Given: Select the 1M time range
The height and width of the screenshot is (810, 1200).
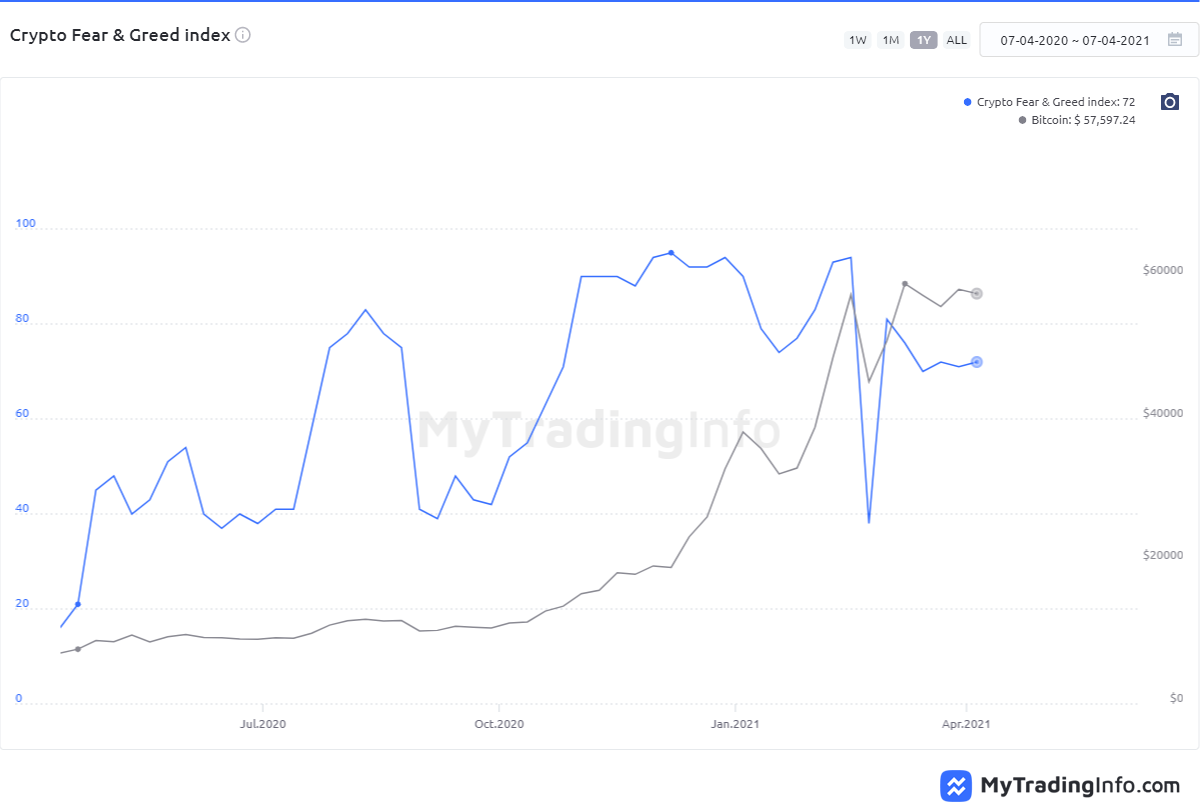Looking at the screenshot, I should tap(890, 40).
